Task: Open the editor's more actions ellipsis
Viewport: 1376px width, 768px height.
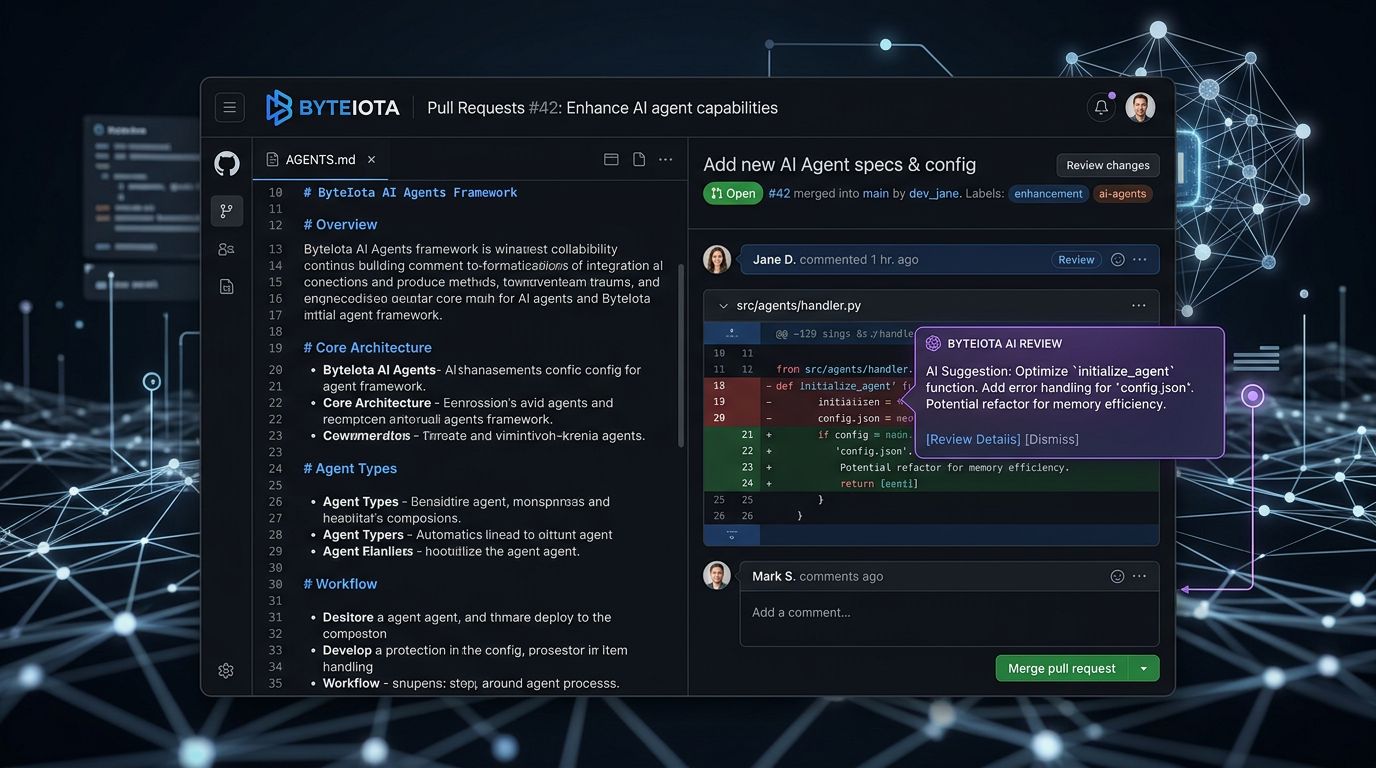Action: tap(666, 159)
